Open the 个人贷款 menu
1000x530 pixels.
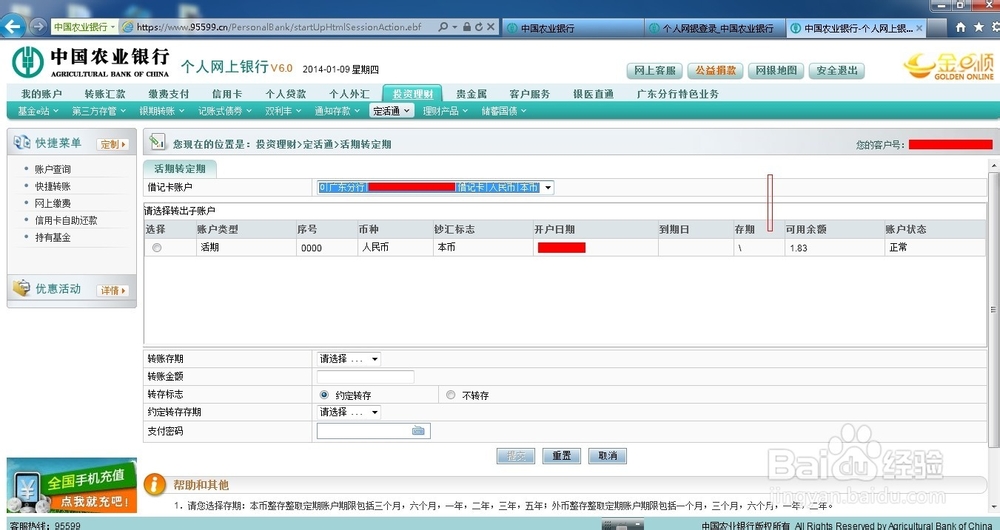(286, 94)
